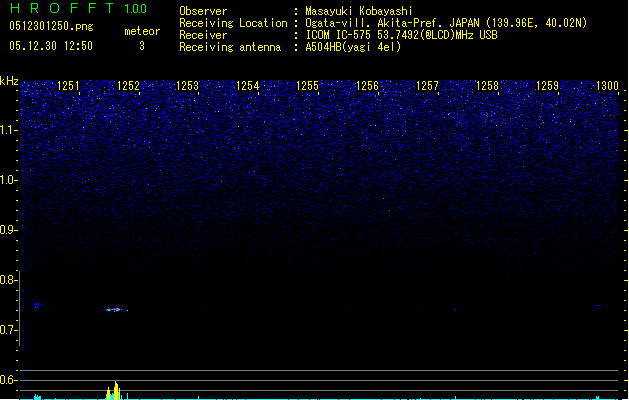Click the faint meteor echo near the left edge

tap(37, 305)
